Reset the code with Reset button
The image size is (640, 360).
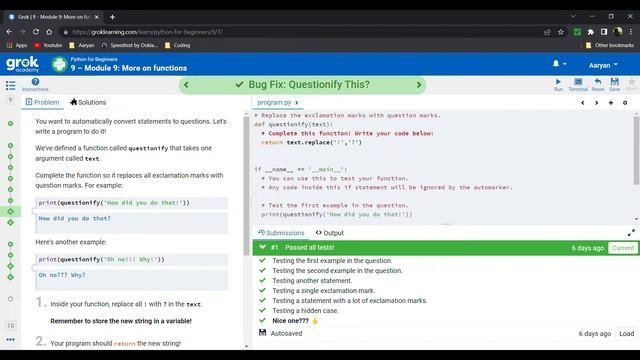598,84
